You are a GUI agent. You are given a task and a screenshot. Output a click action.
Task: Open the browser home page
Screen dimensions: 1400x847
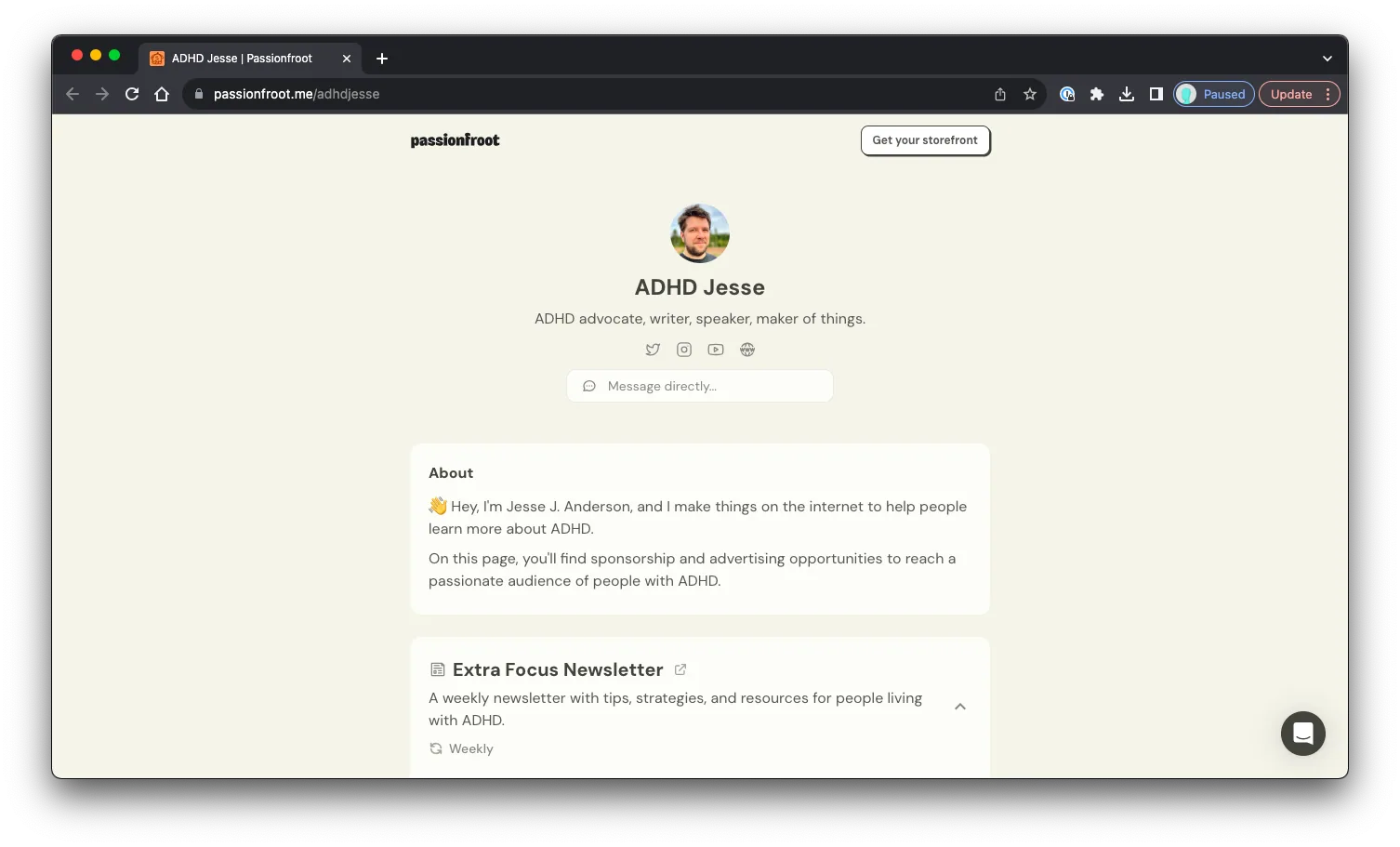tap(162, 94)
